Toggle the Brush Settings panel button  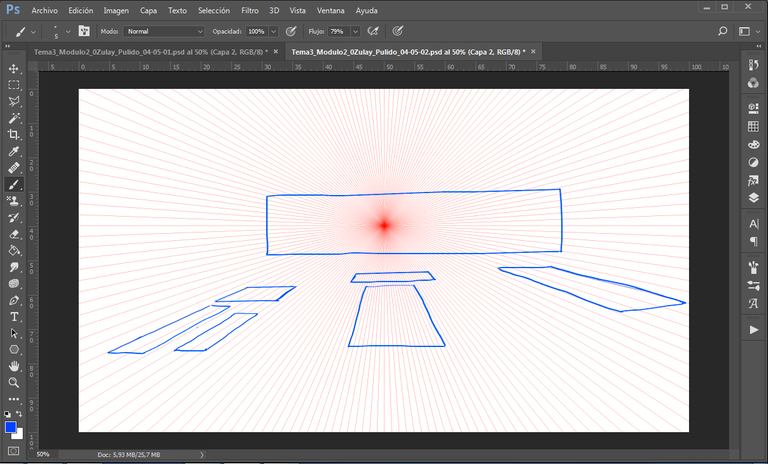[84, 31]
